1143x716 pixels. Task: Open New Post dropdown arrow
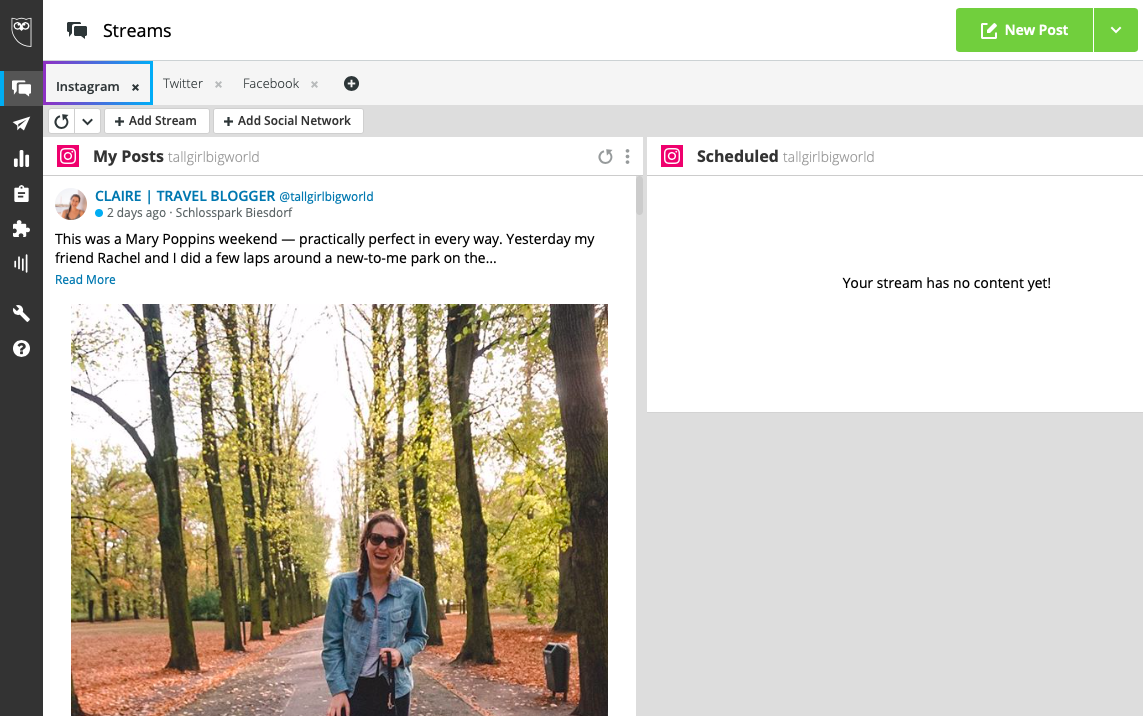point(1115,30)
